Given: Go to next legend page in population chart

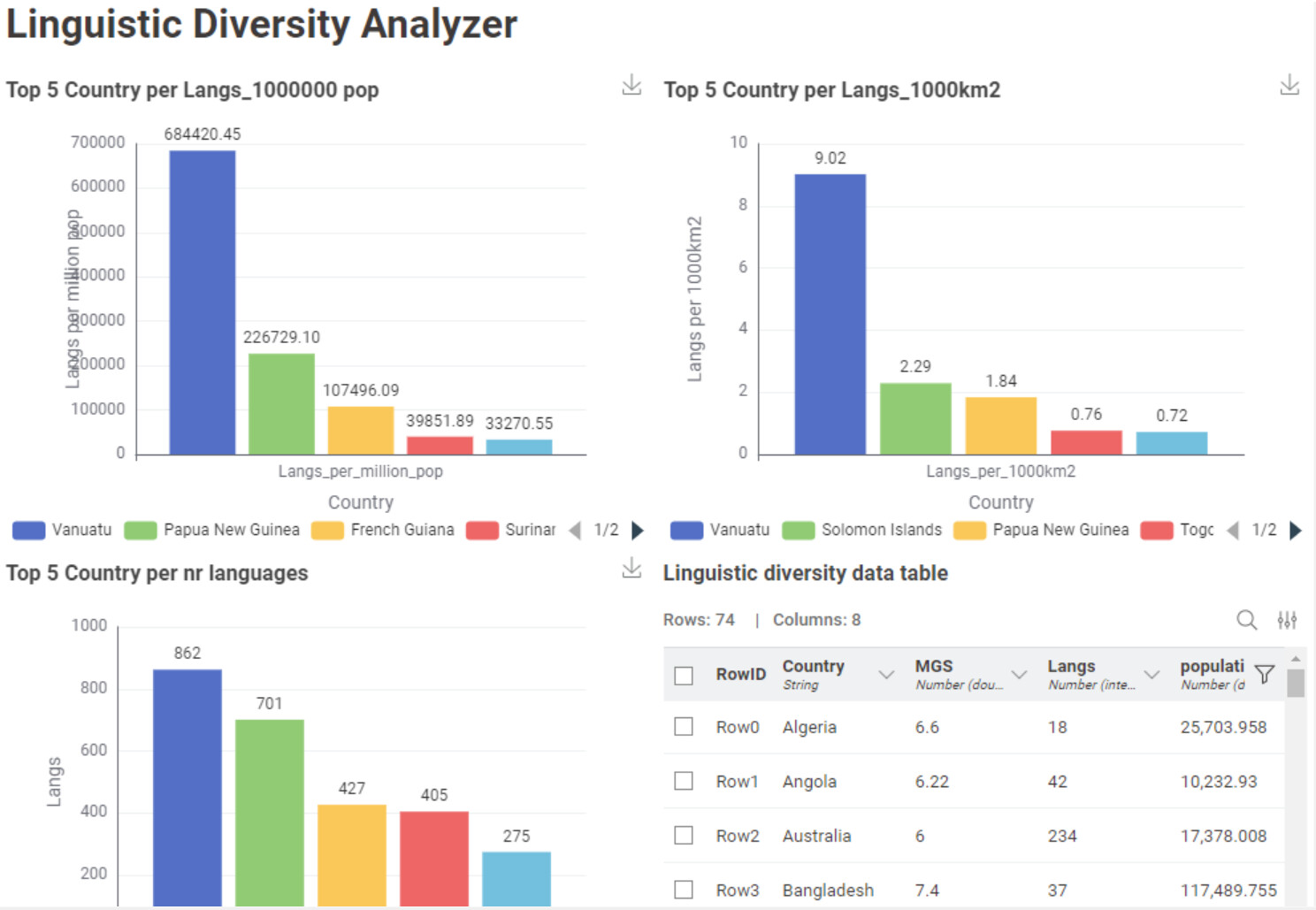Looking at the screenshot, I should coord(638,530).
